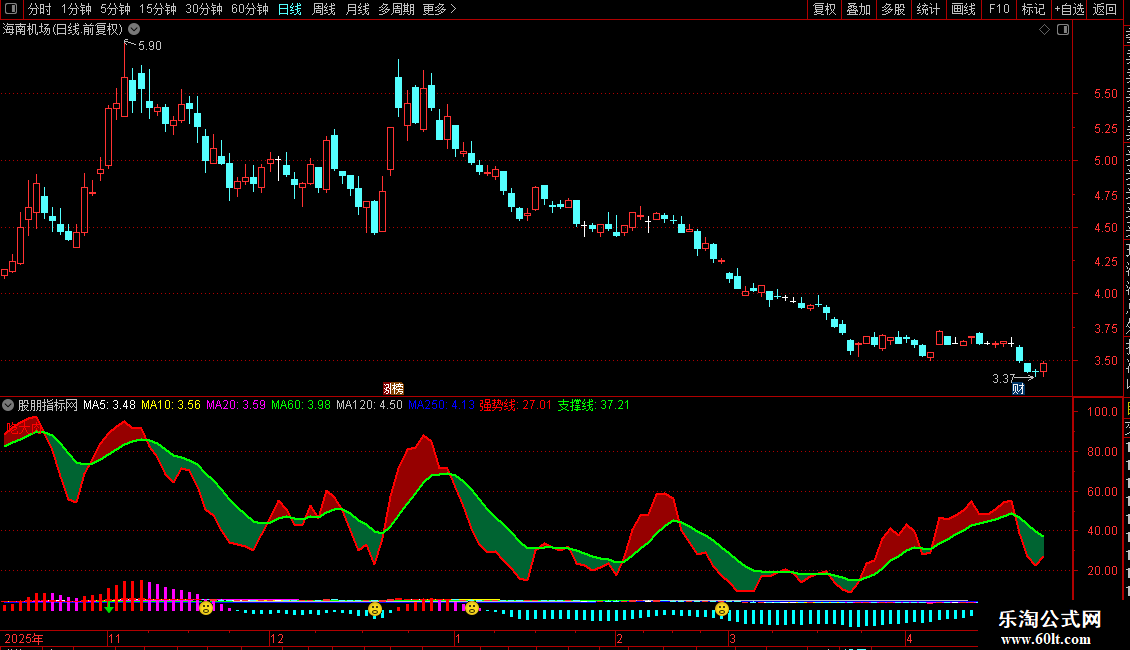This screenshot has height=650, width=1130.
Task: Click the third sad-face signal icon near month 1
Action: tap(471, 608)
